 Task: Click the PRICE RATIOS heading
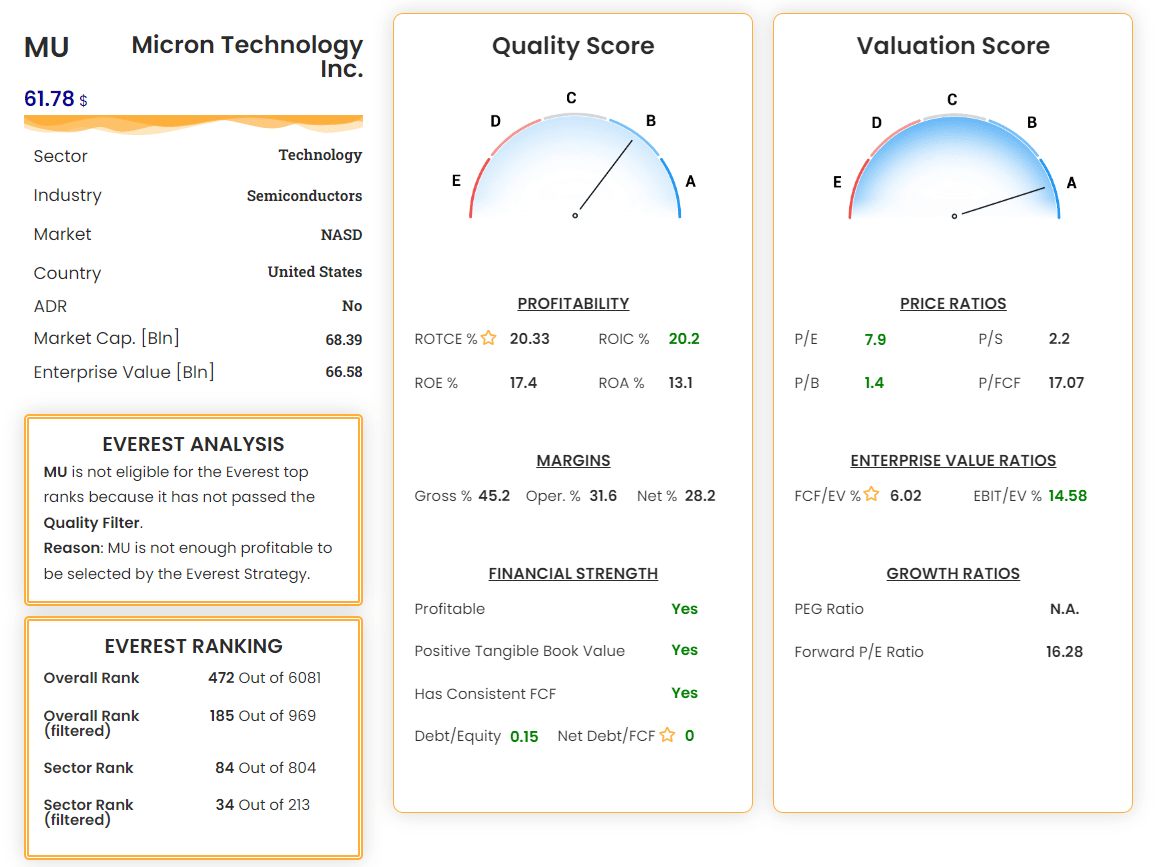tap(953, 303)
